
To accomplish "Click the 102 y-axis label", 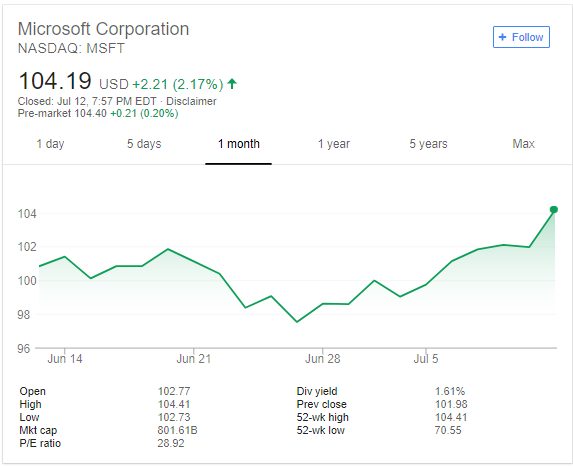I will [27, 247].
